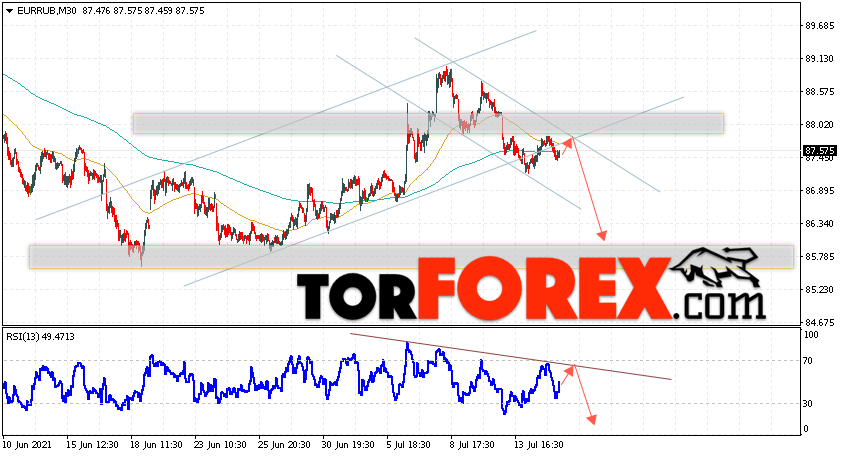This screenshot has width=841, height=456.
Task: Select the EURRUB,M30 symbol title text
Action: tap(47, 10)
